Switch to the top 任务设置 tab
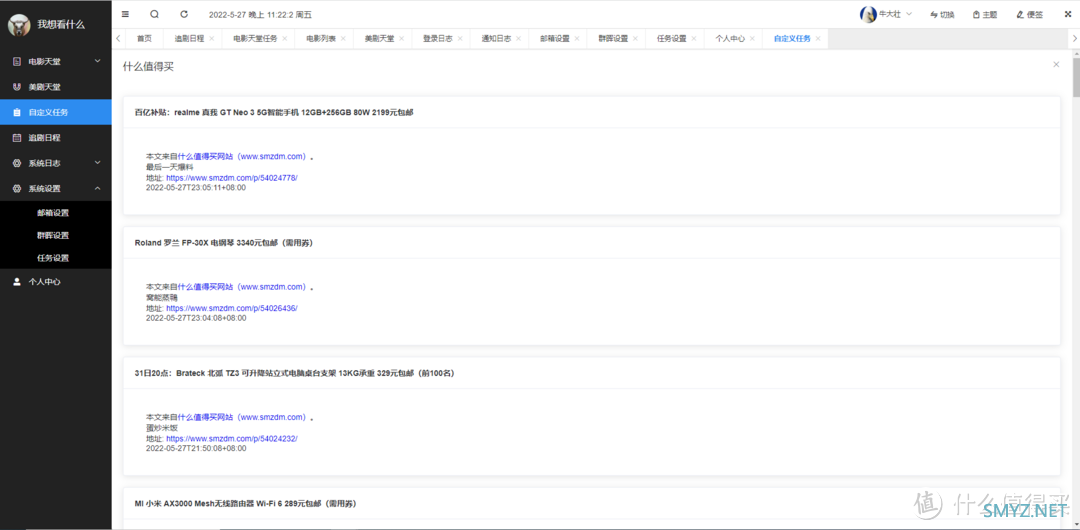 672,39
